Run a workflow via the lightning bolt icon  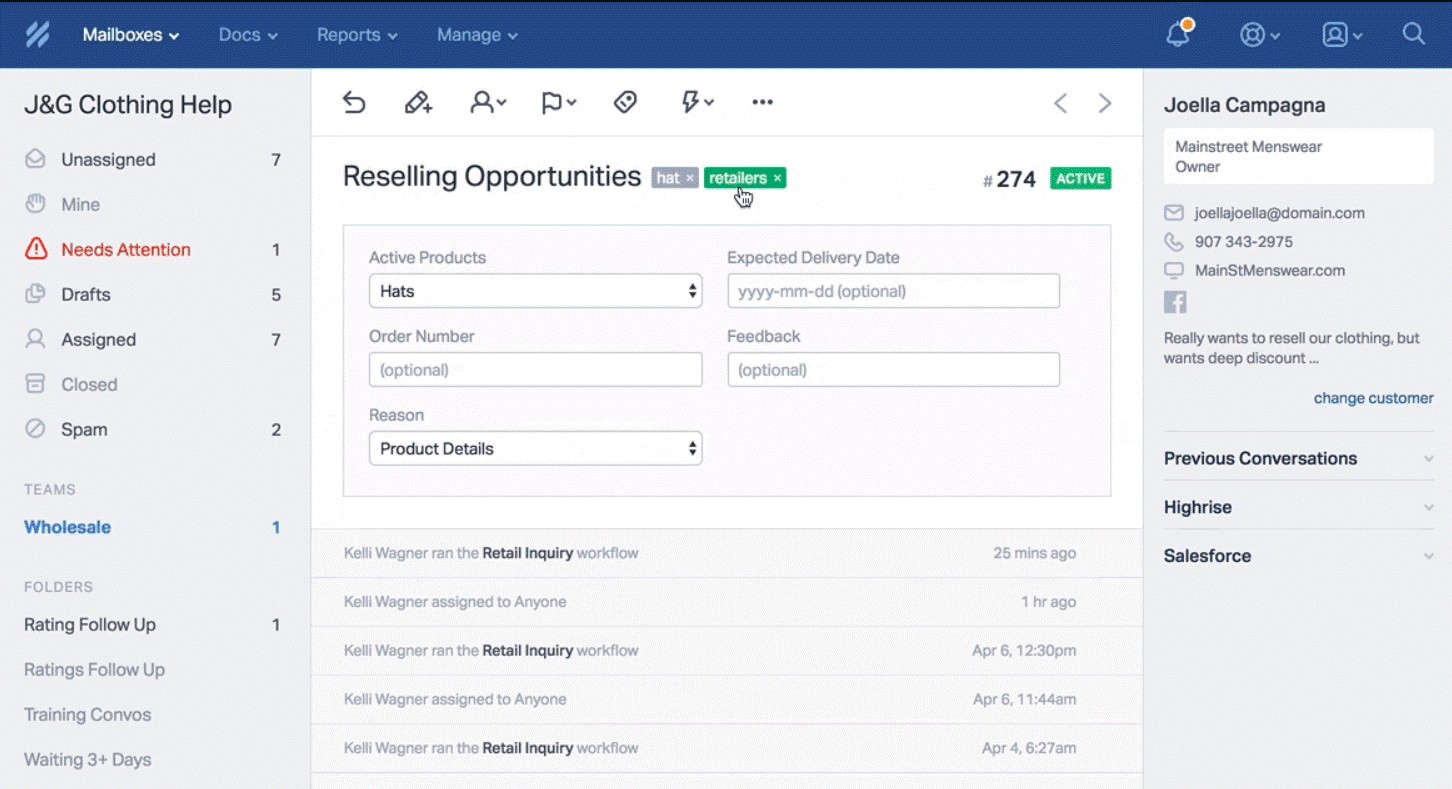(x=694, y=101)
